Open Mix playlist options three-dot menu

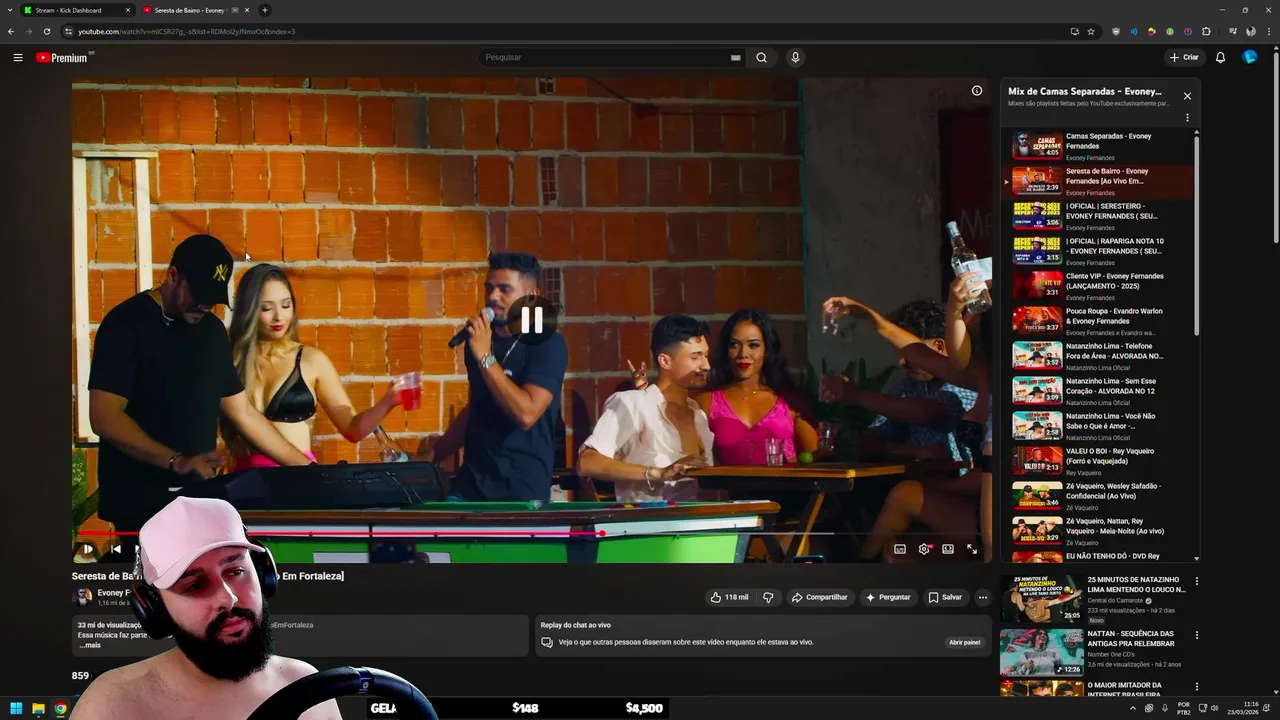[1187, 118]
